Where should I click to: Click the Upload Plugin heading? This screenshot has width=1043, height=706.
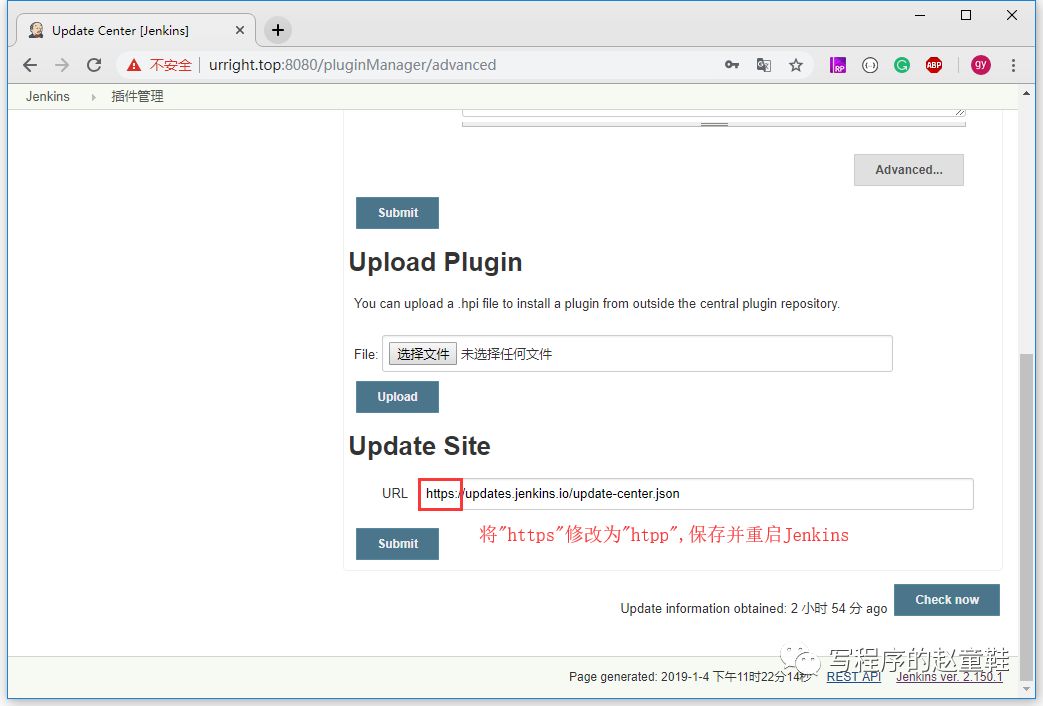(435, 262)
